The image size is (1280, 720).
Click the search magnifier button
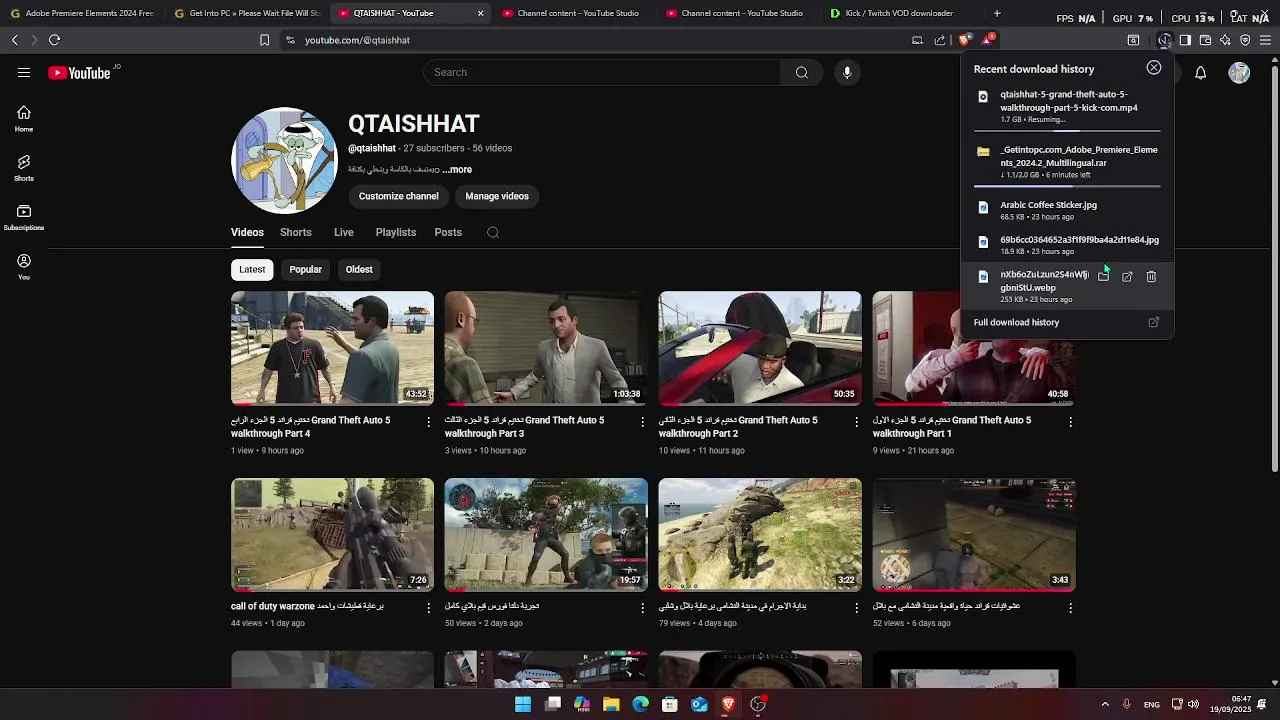click(x=801, y=72)
